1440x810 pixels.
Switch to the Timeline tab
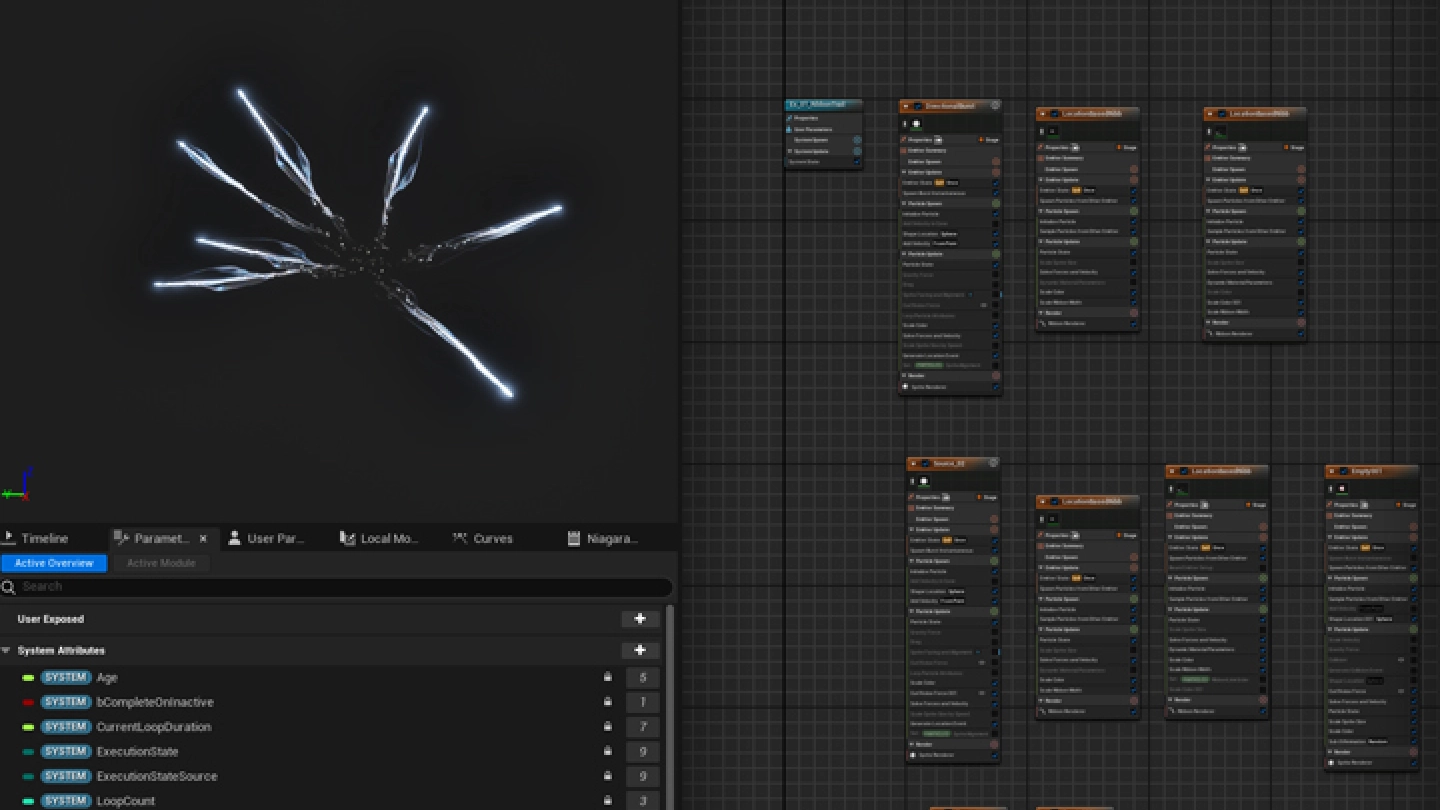(x=45, y=538)
